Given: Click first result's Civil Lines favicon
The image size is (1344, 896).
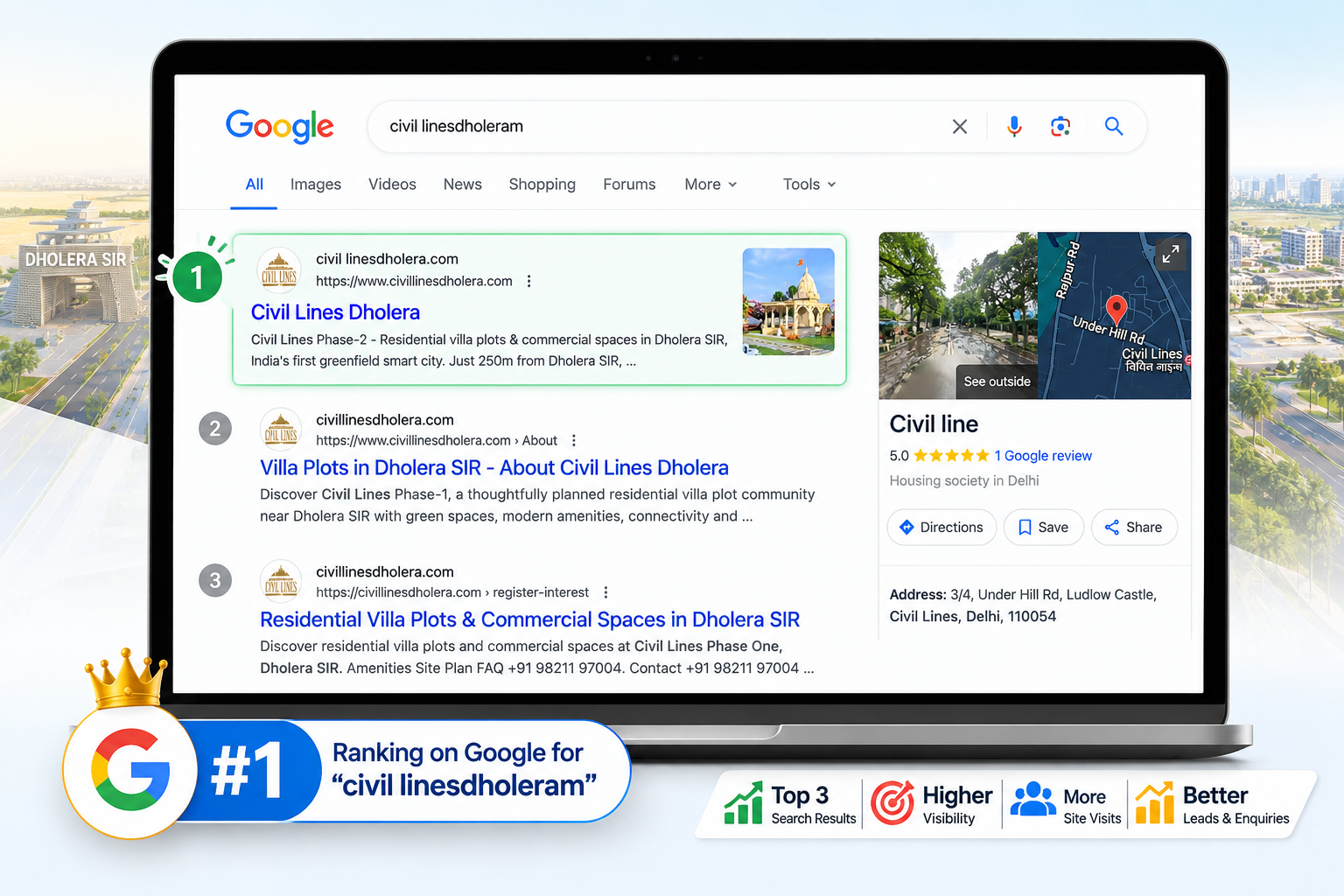Looking at the screenshot, I should pyautogui.click(x=279, y=269).
